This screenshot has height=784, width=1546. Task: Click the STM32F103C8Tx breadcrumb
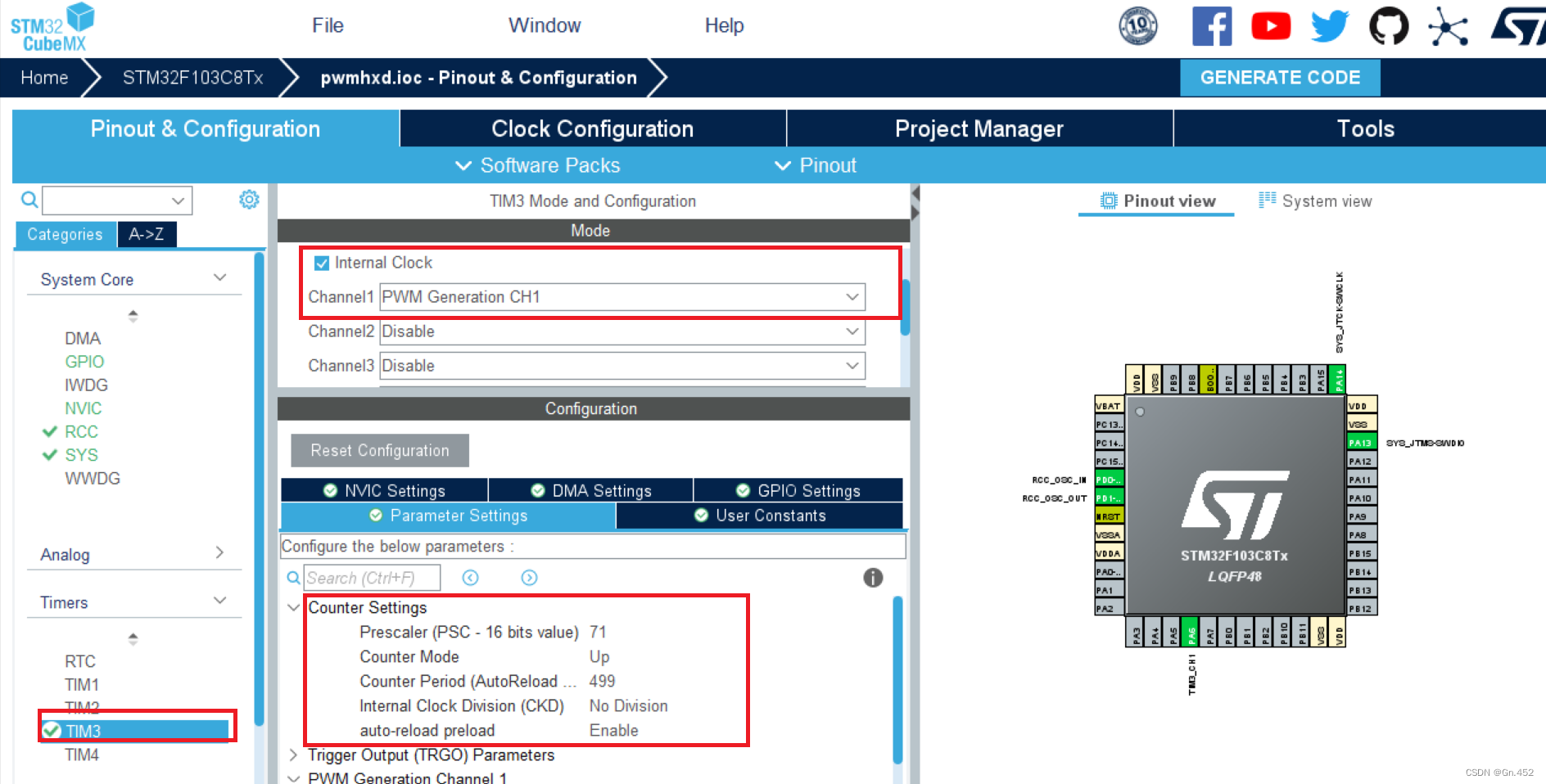(192, 78)
